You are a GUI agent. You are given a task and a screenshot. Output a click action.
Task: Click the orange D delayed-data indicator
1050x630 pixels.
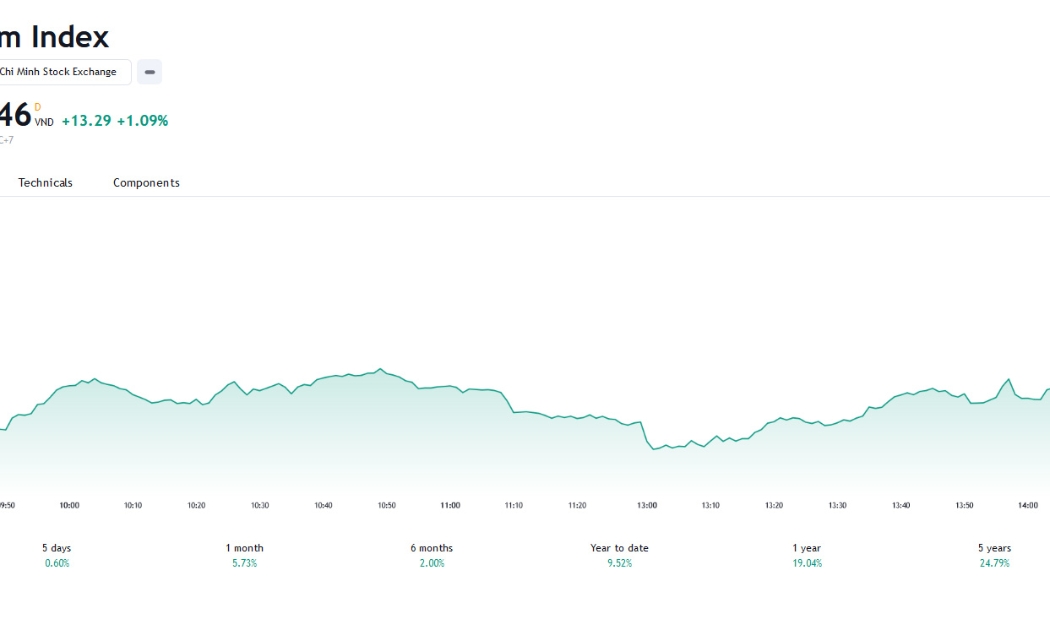[38, 107]
